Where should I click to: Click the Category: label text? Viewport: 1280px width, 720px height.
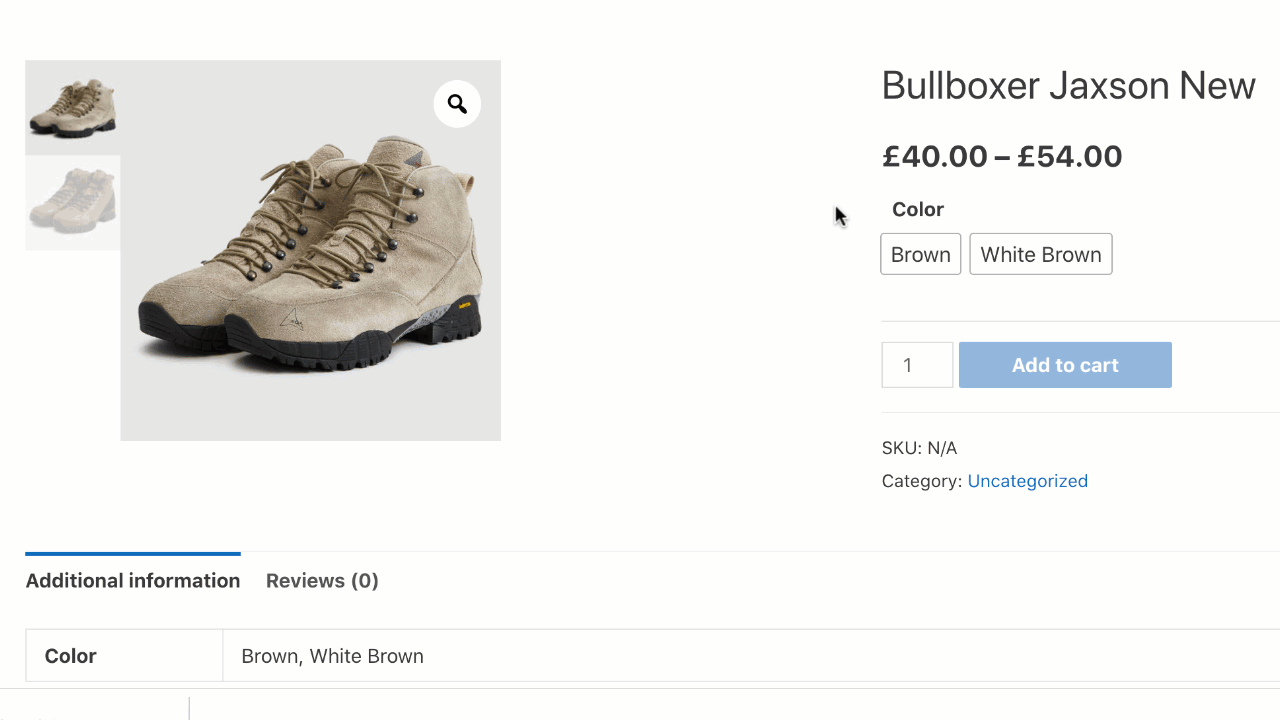click(x=922, y=481)
